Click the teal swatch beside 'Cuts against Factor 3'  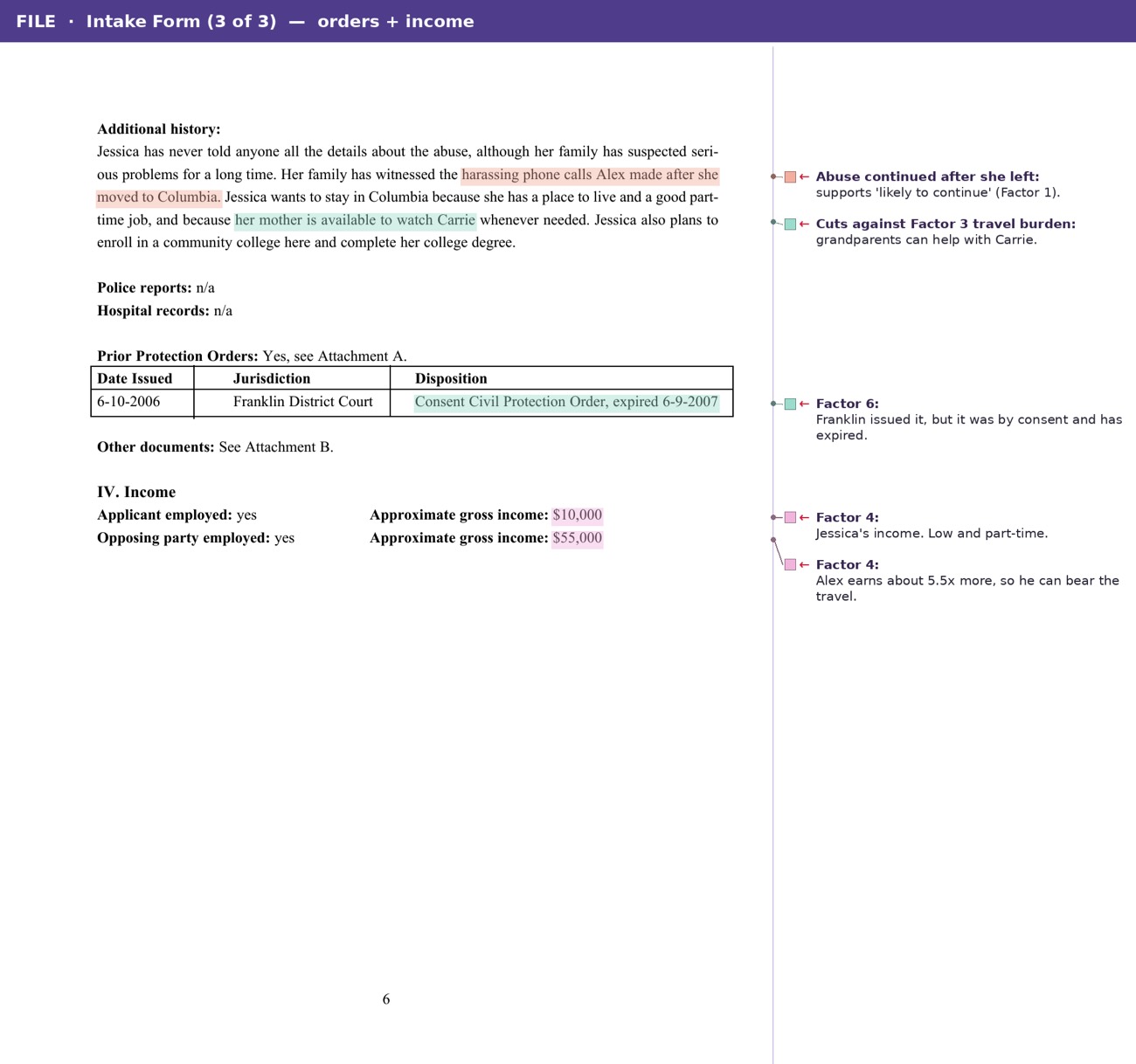point(790,225)
